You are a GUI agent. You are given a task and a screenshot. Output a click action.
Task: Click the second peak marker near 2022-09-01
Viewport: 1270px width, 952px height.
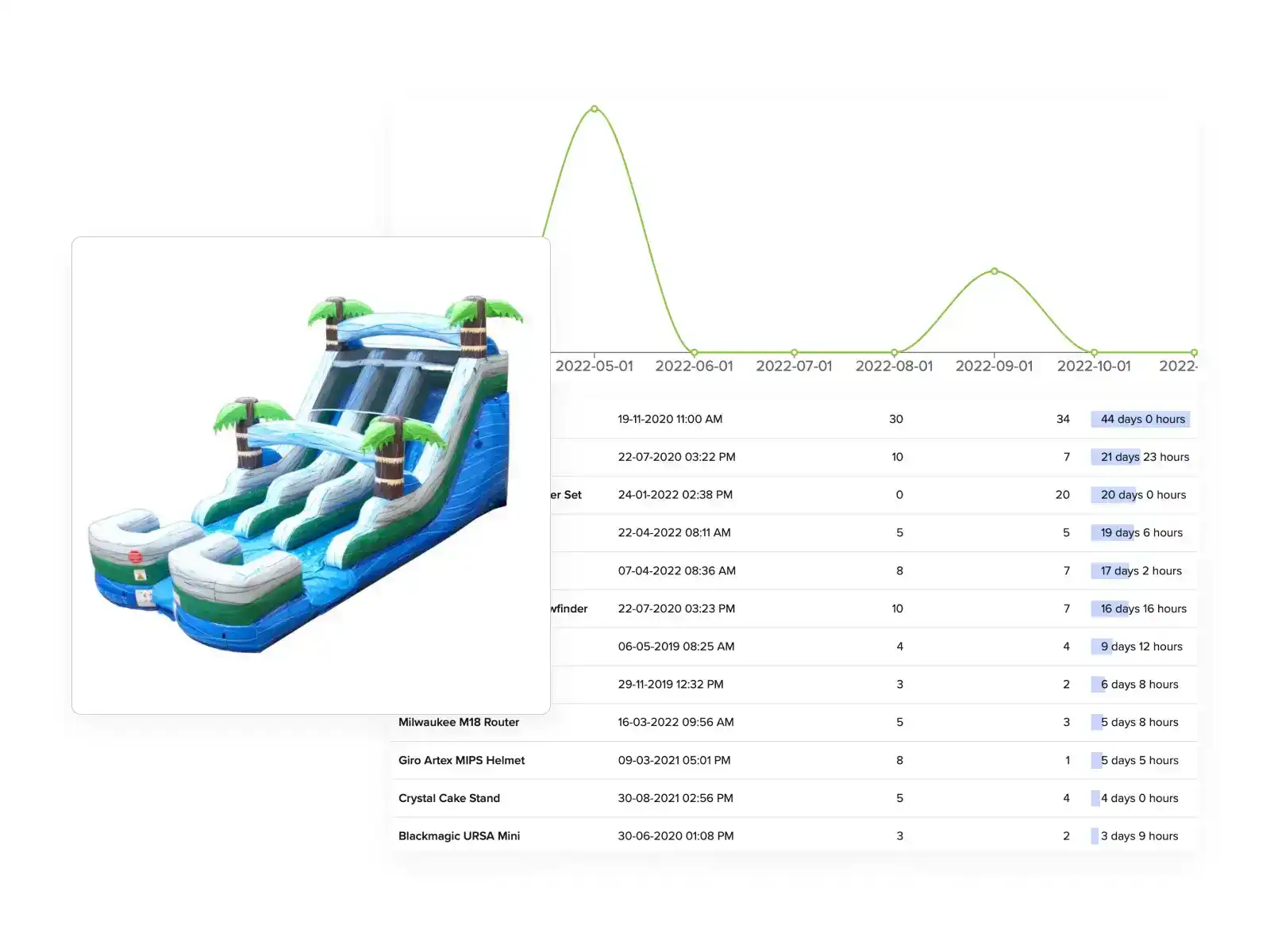point(995,271)
